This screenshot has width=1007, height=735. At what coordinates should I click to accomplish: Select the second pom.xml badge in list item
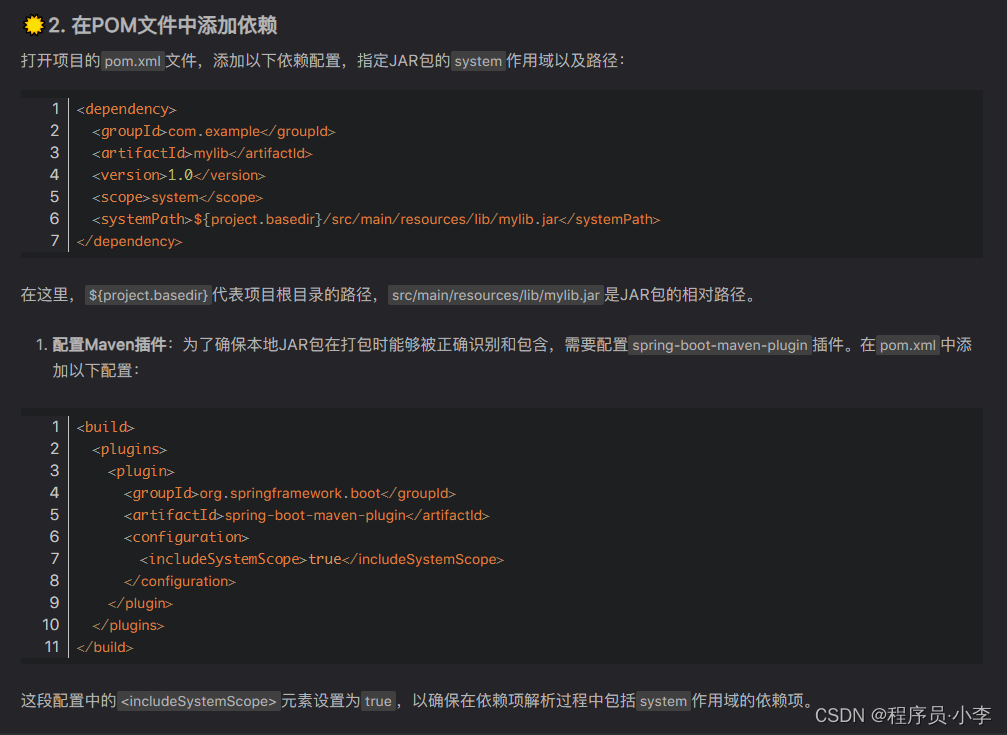tap(906, 344)
